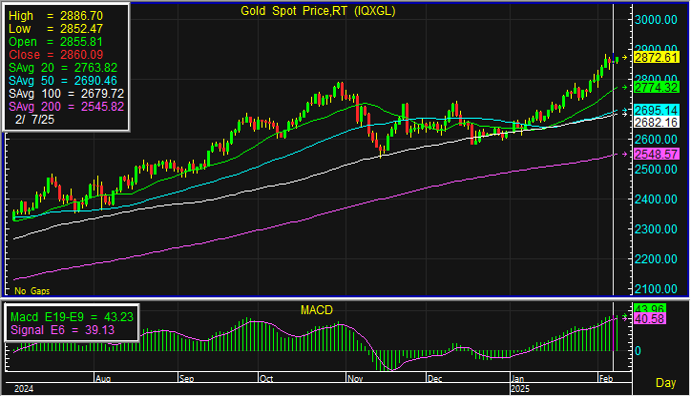Click the green 43.96 MACD value label
This screenshot has height=397, width=691.
(650, 309)
